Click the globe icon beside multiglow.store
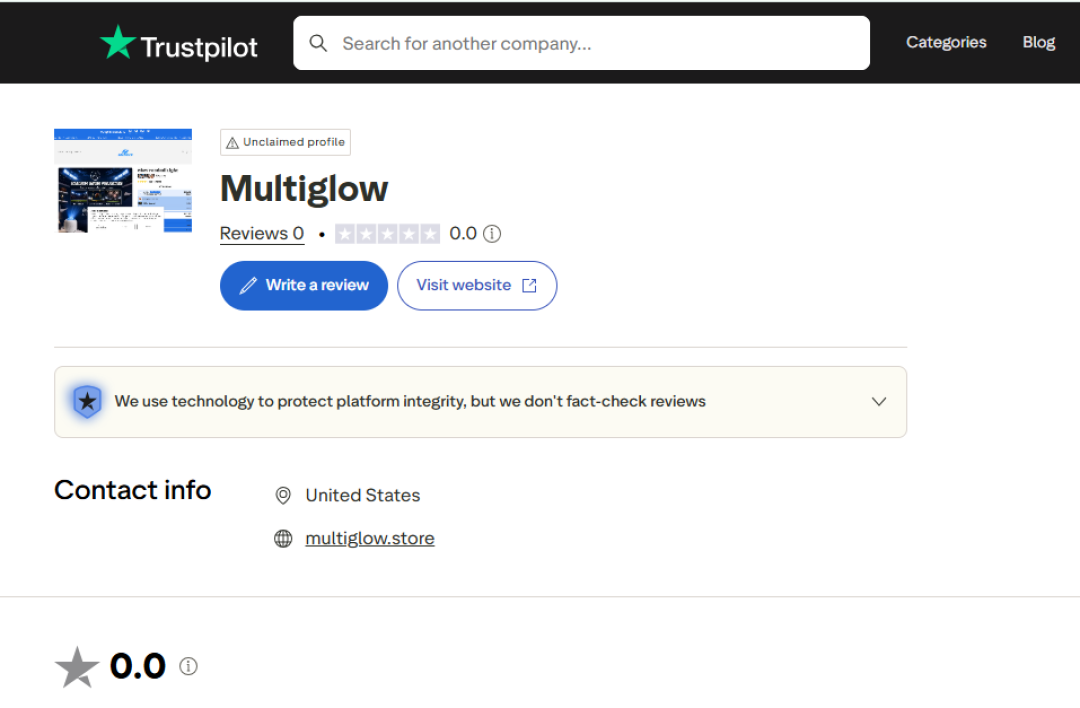 click(x=283, y=539)
